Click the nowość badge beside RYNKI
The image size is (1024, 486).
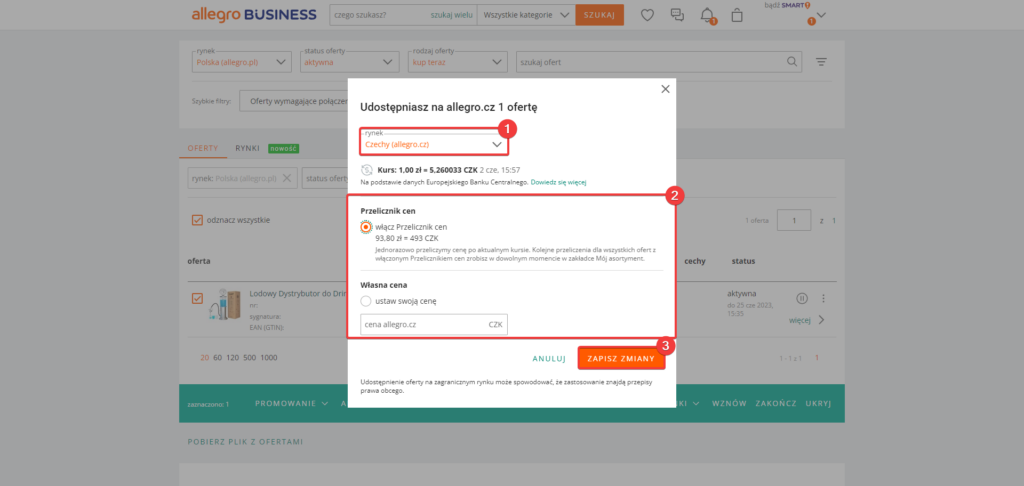pos(283,148)
